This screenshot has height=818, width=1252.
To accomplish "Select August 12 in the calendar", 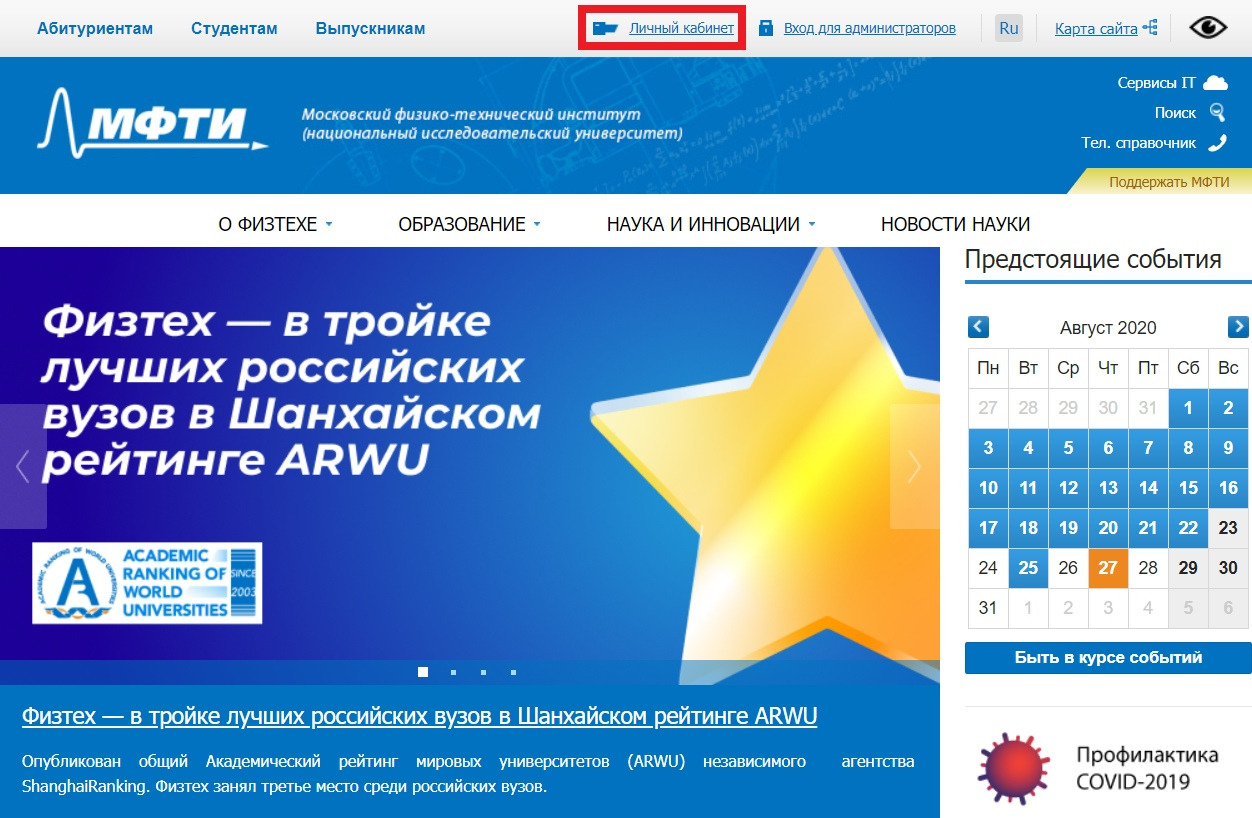I will click(x=1068, y=488).
